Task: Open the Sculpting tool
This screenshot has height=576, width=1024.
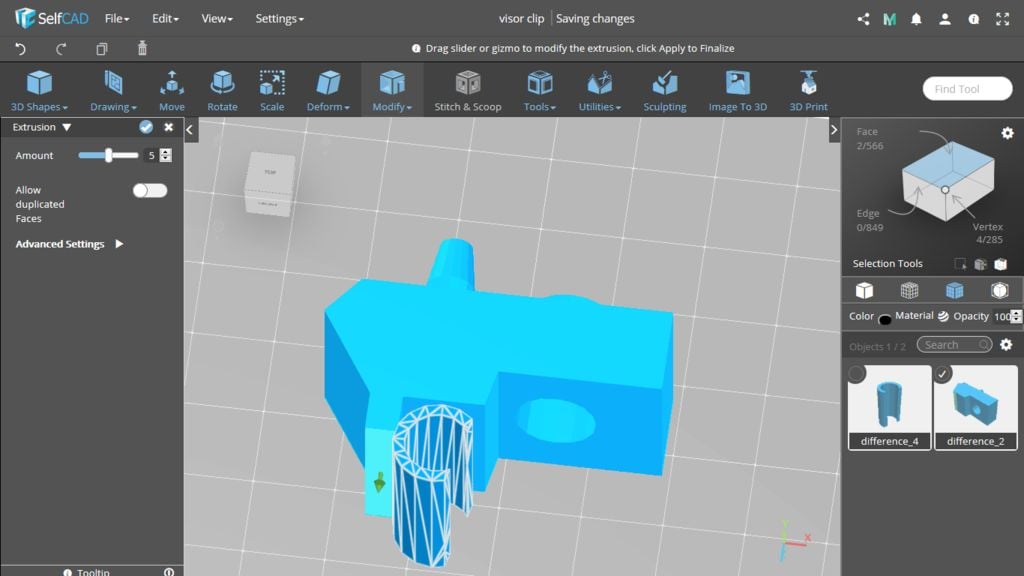Action: coord(664,90)
